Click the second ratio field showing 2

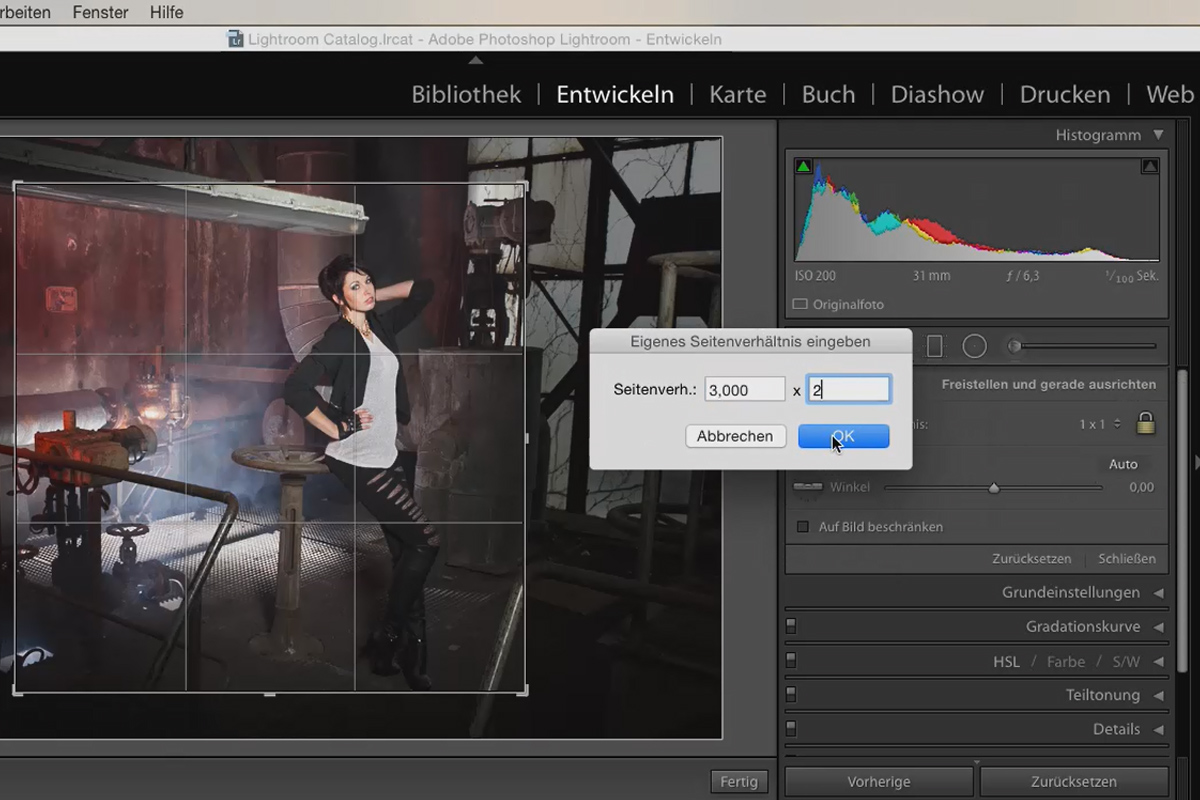coord(849,390)
